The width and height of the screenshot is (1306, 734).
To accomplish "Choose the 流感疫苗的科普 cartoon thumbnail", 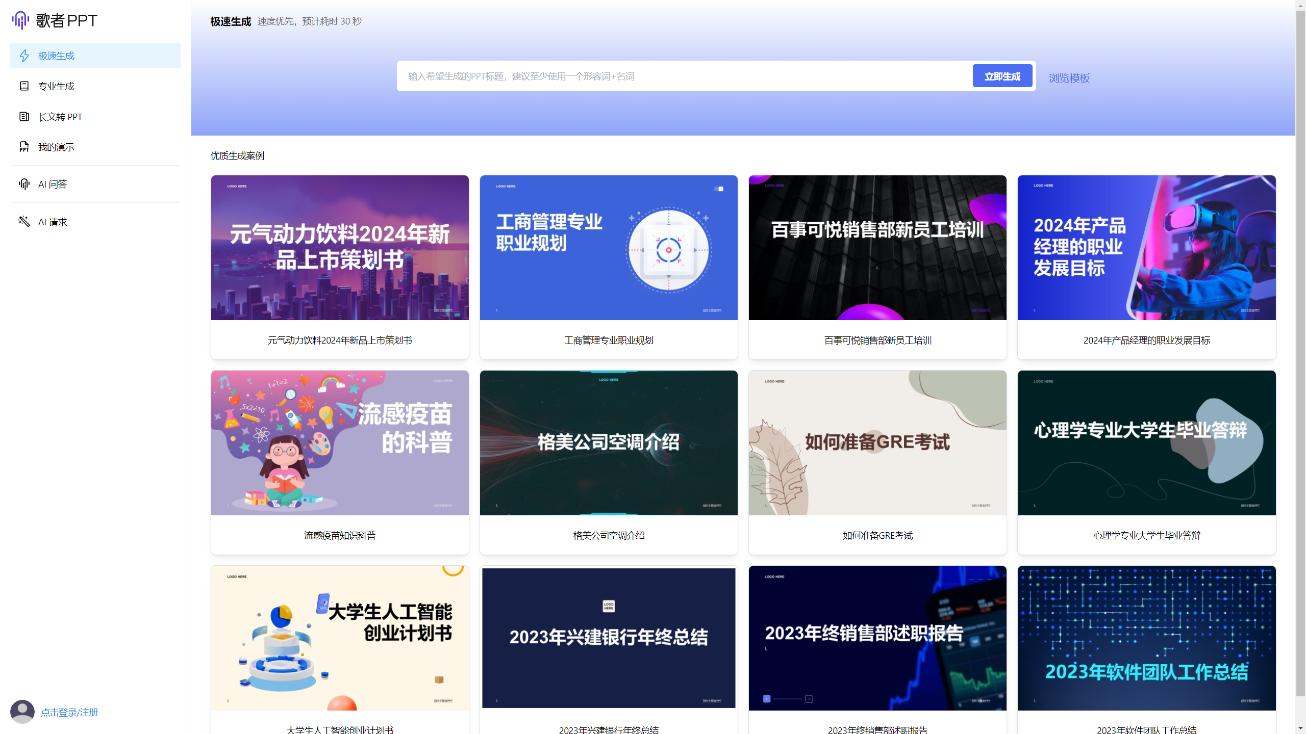I will click(x=340, y=443).
